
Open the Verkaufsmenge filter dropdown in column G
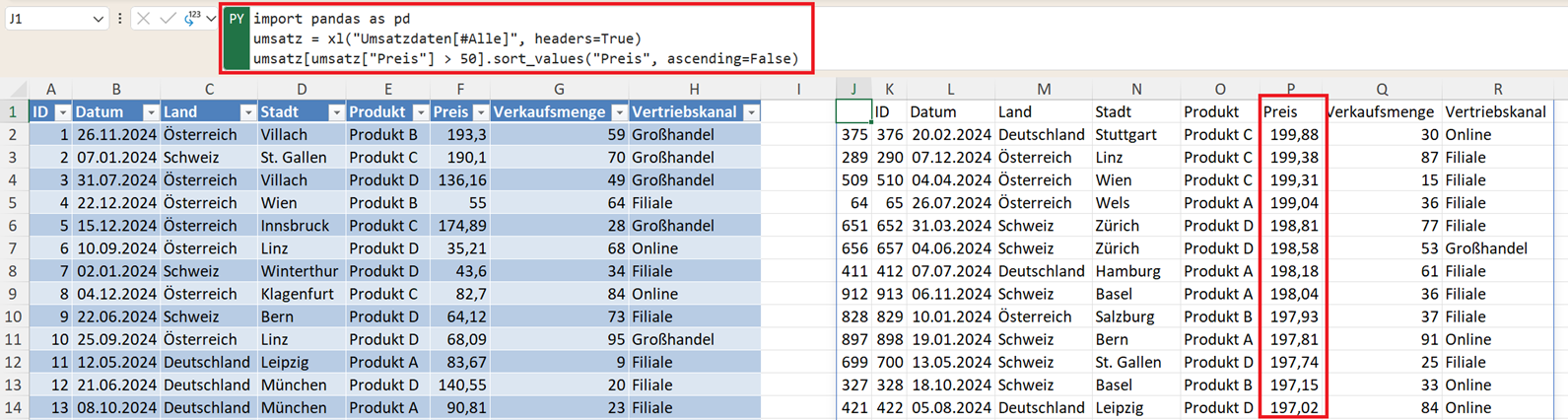tap(619, 112)
